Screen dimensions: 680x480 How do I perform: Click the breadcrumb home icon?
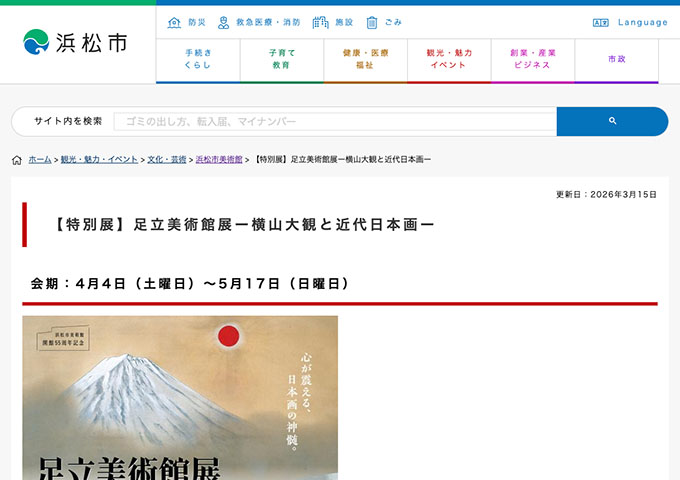click(x=17, y=160)
